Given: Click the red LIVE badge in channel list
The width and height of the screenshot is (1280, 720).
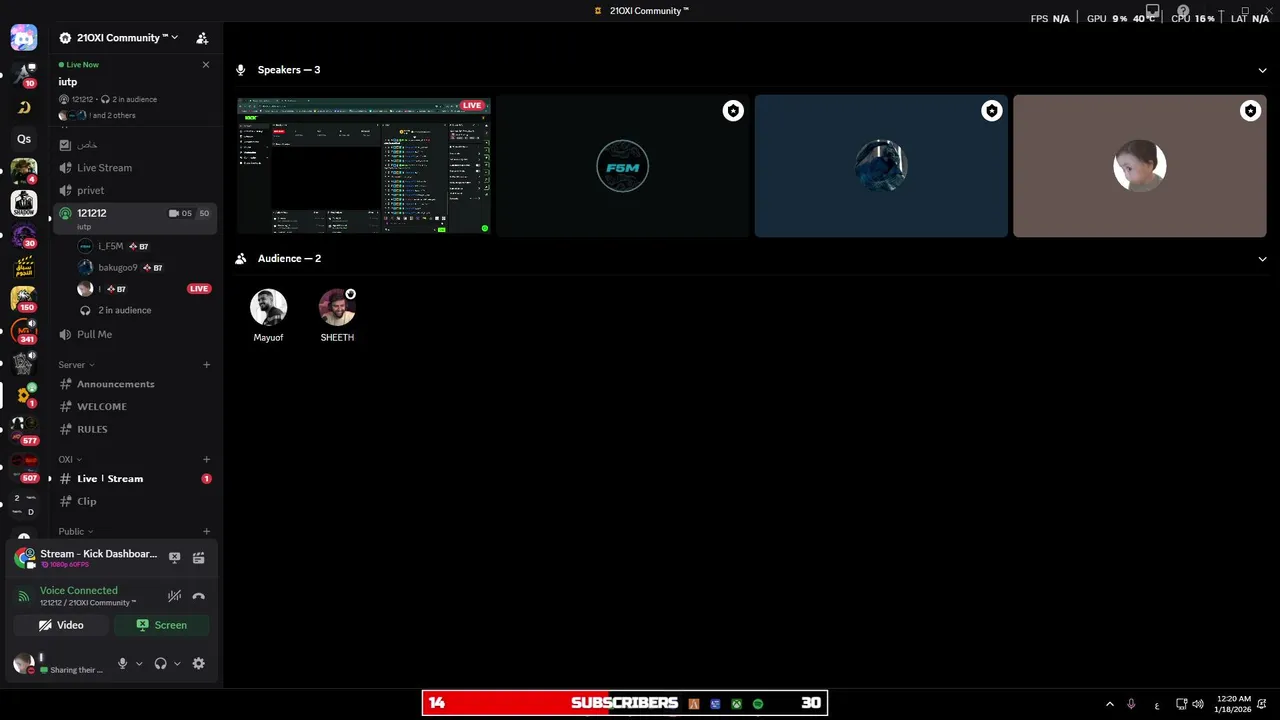Looking at the screenshot, I should (x=199, y=289).
